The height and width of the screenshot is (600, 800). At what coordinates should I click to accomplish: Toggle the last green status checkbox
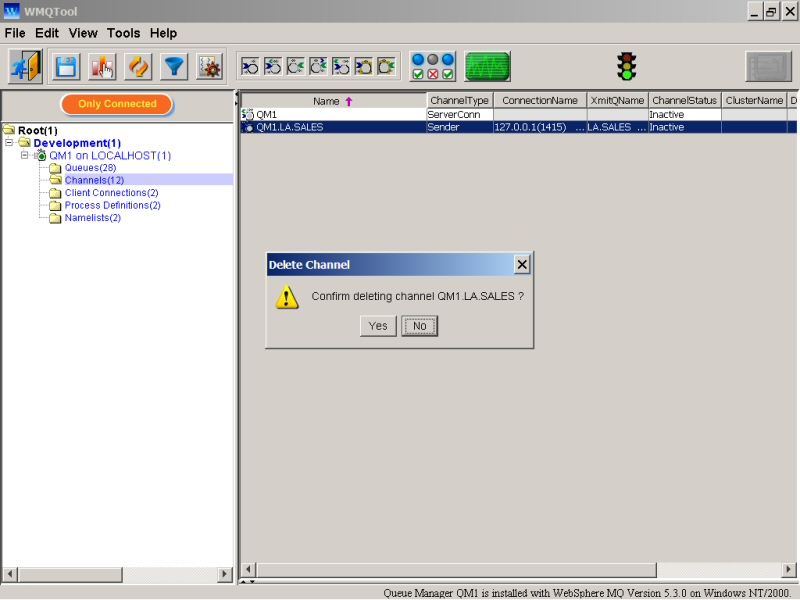click(447, 74)
